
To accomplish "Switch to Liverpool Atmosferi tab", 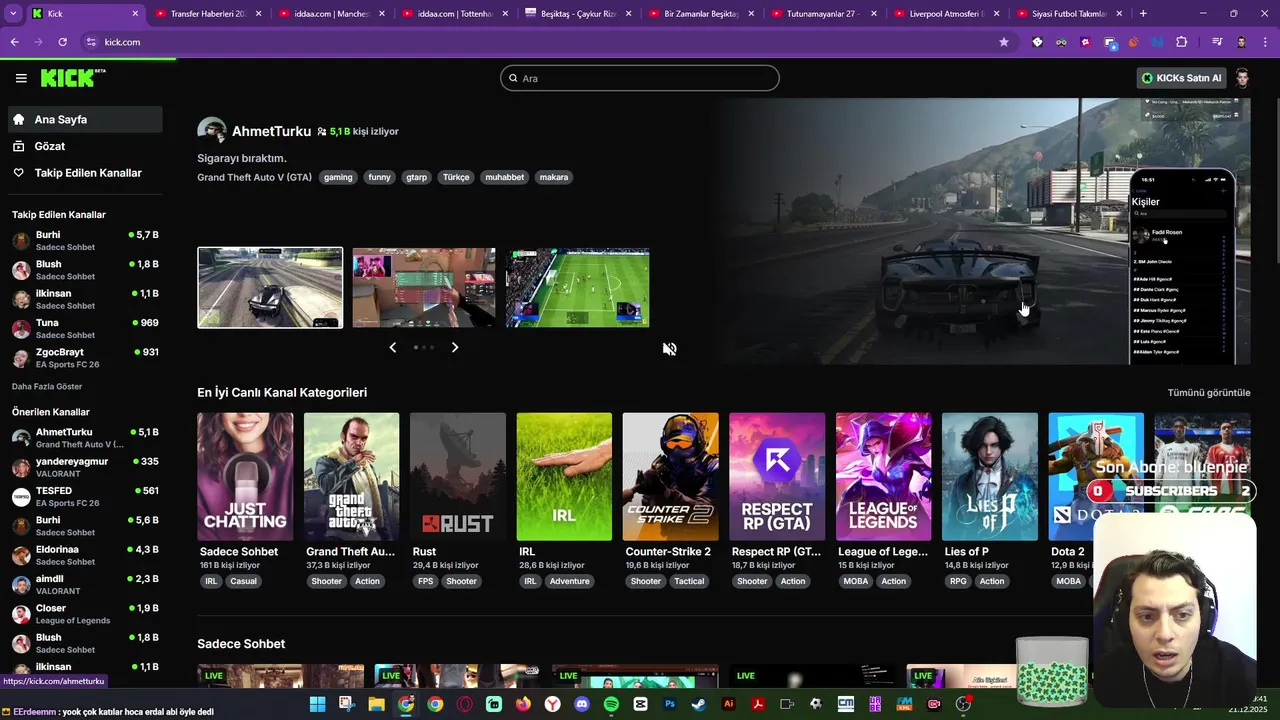I will tap(946, 14).
